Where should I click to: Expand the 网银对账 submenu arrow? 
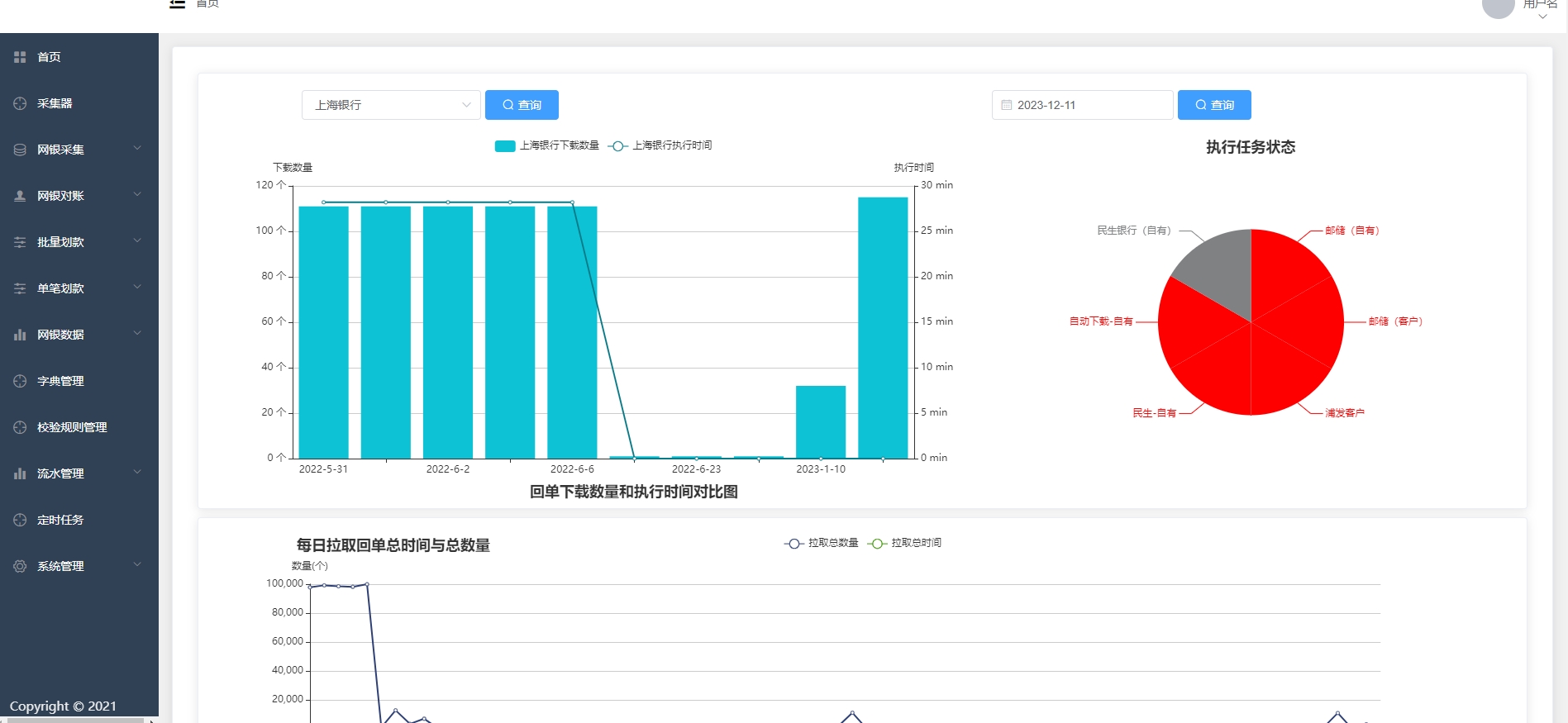137,195
